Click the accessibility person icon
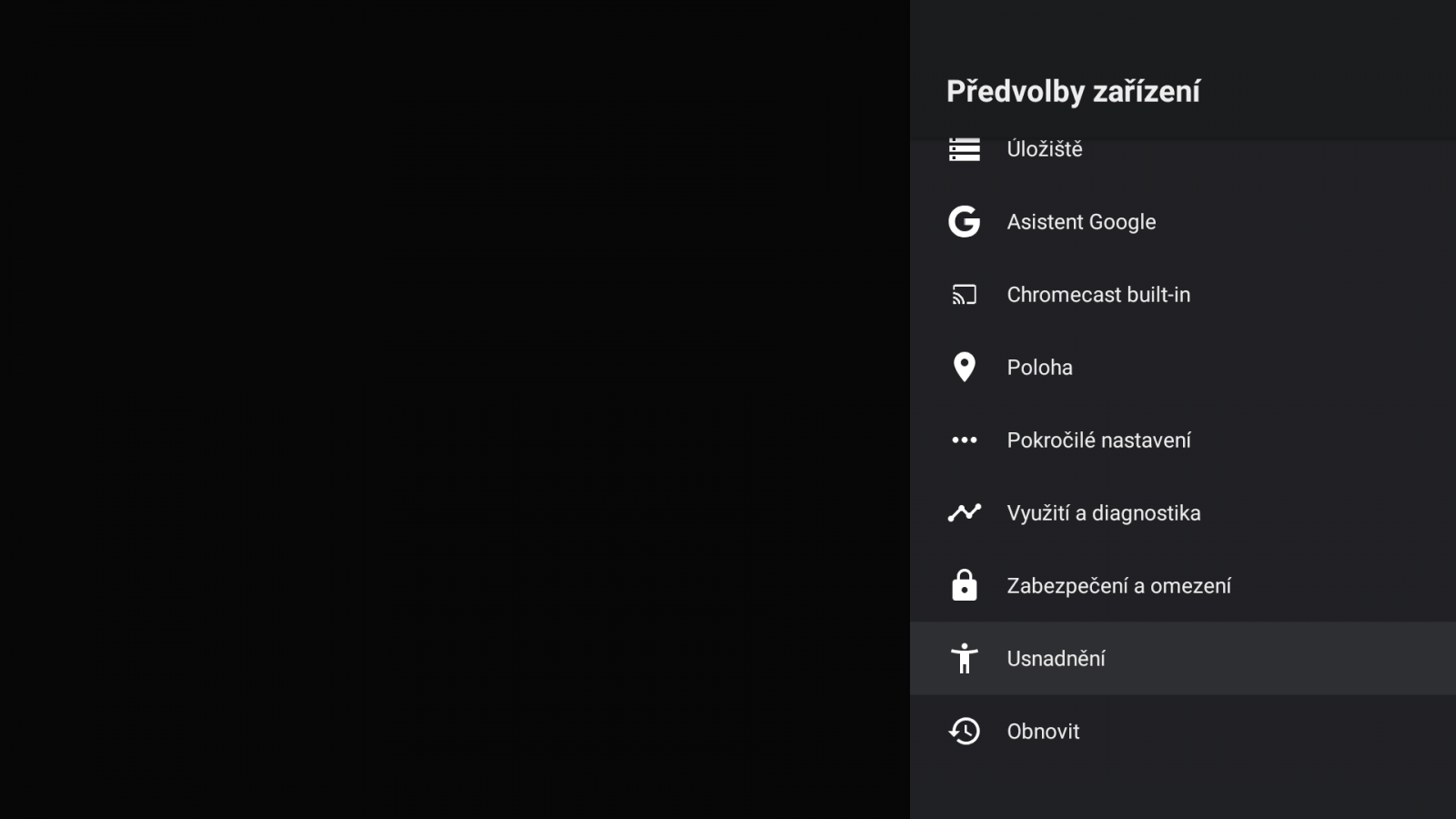The height and width of the screenshot is (819, 1456). click(964, 659)
